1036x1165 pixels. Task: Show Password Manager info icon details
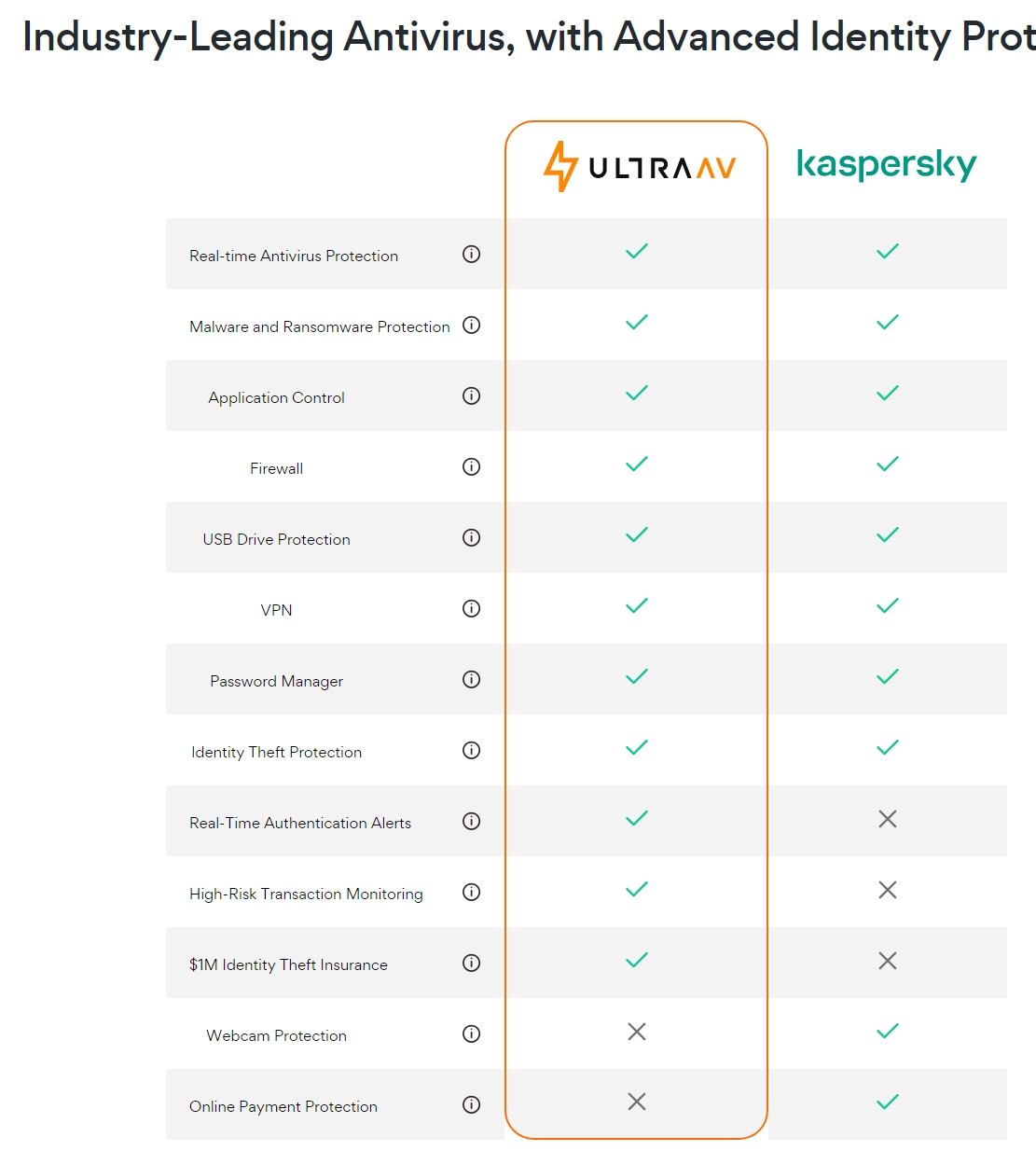point(472,679)
